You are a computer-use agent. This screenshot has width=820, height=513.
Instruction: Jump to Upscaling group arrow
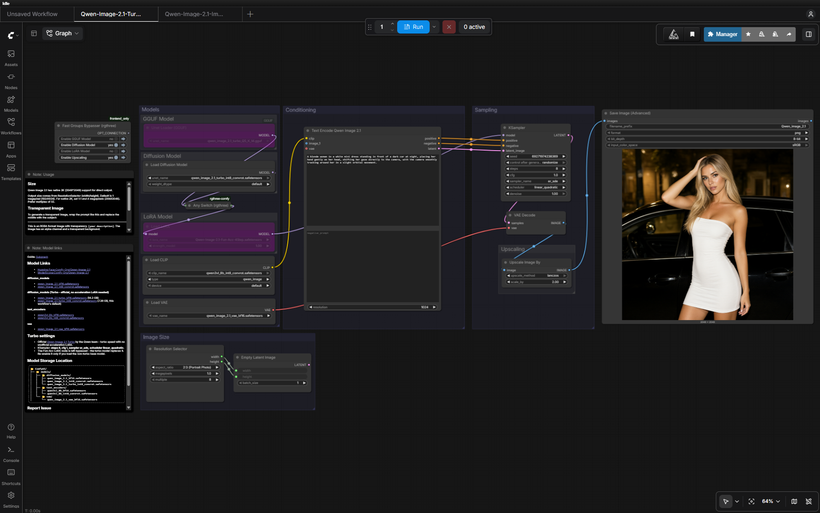pyautogui.click(x=123, y=157)
